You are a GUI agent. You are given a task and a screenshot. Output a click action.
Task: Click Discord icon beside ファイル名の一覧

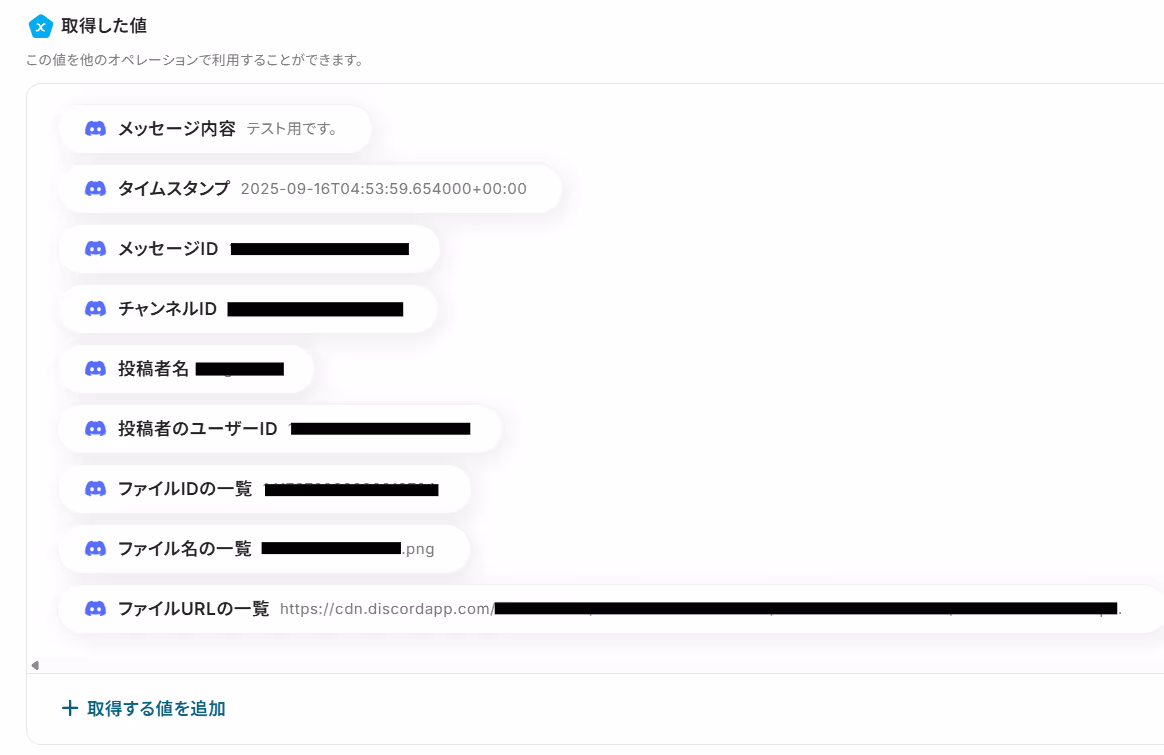pos(95,549)
